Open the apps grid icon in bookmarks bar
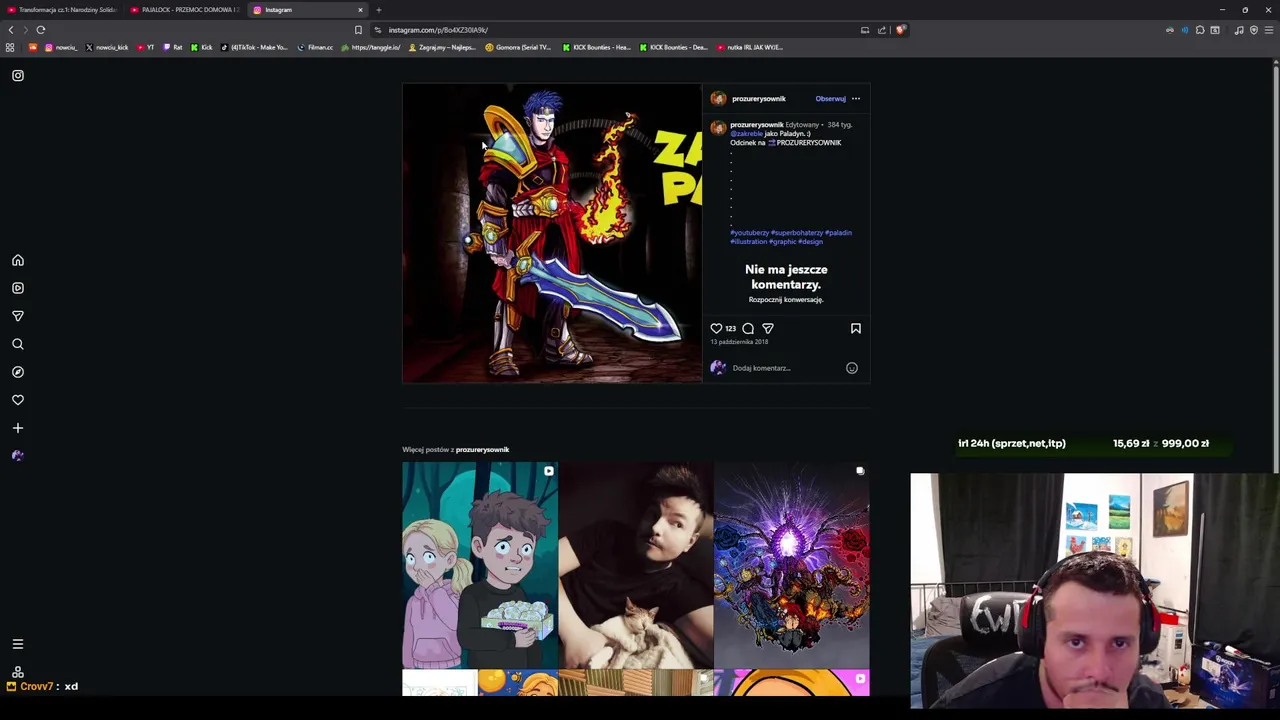Screen dimensions: 1280x720 10,47
